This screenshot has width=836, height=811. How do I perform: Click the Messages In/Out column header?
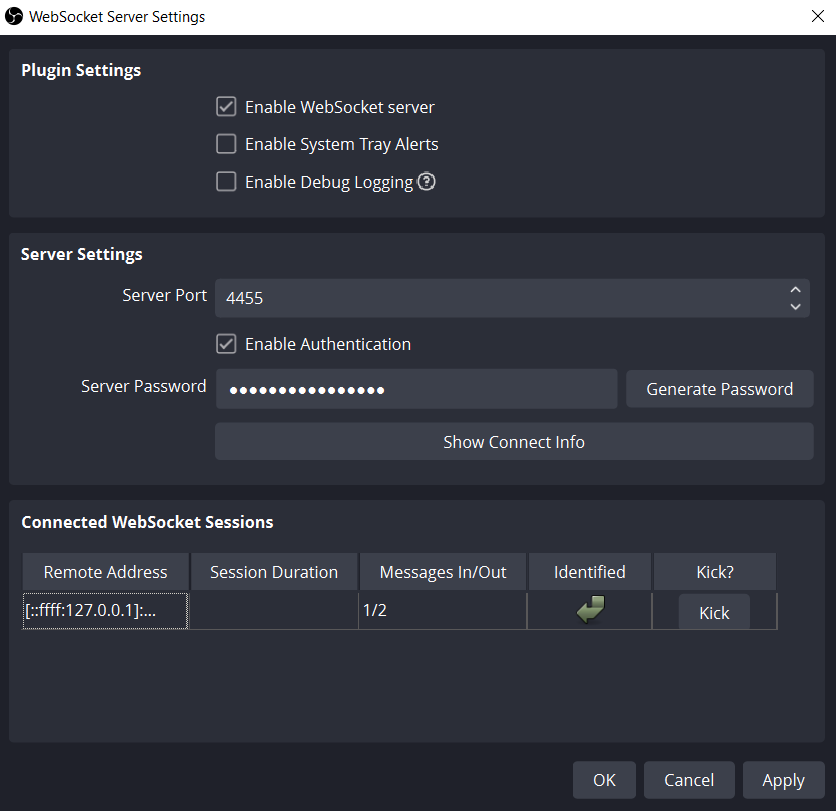pos(442,572)
